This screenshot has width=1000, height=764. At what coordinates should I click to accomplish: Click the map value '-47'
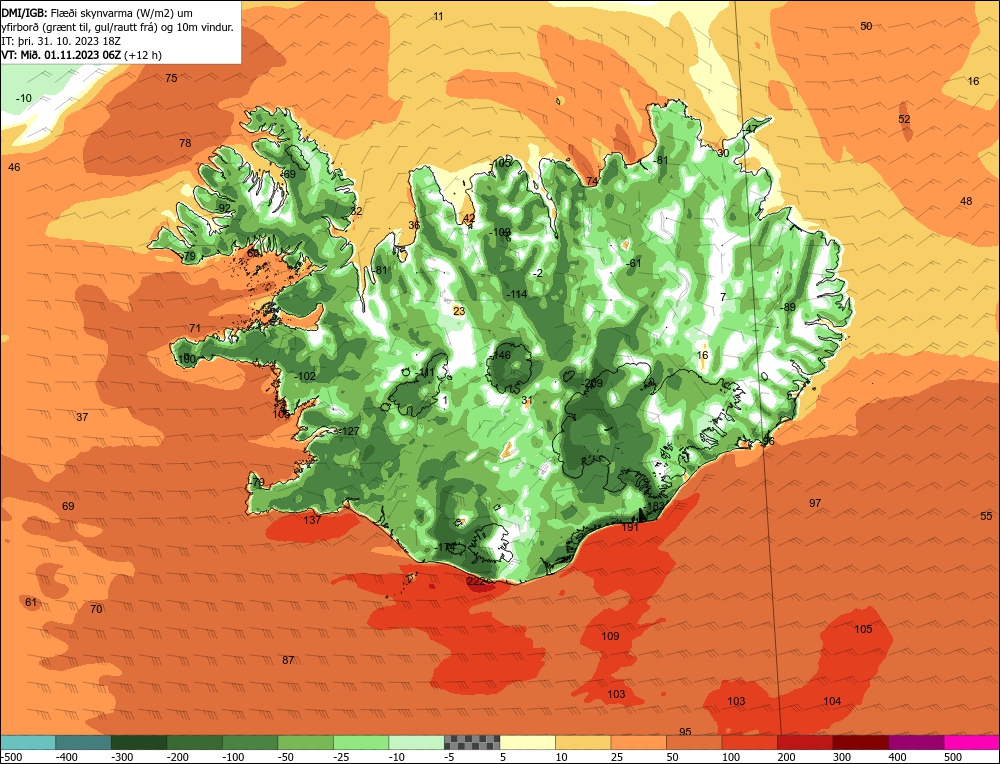click(750, 129)
